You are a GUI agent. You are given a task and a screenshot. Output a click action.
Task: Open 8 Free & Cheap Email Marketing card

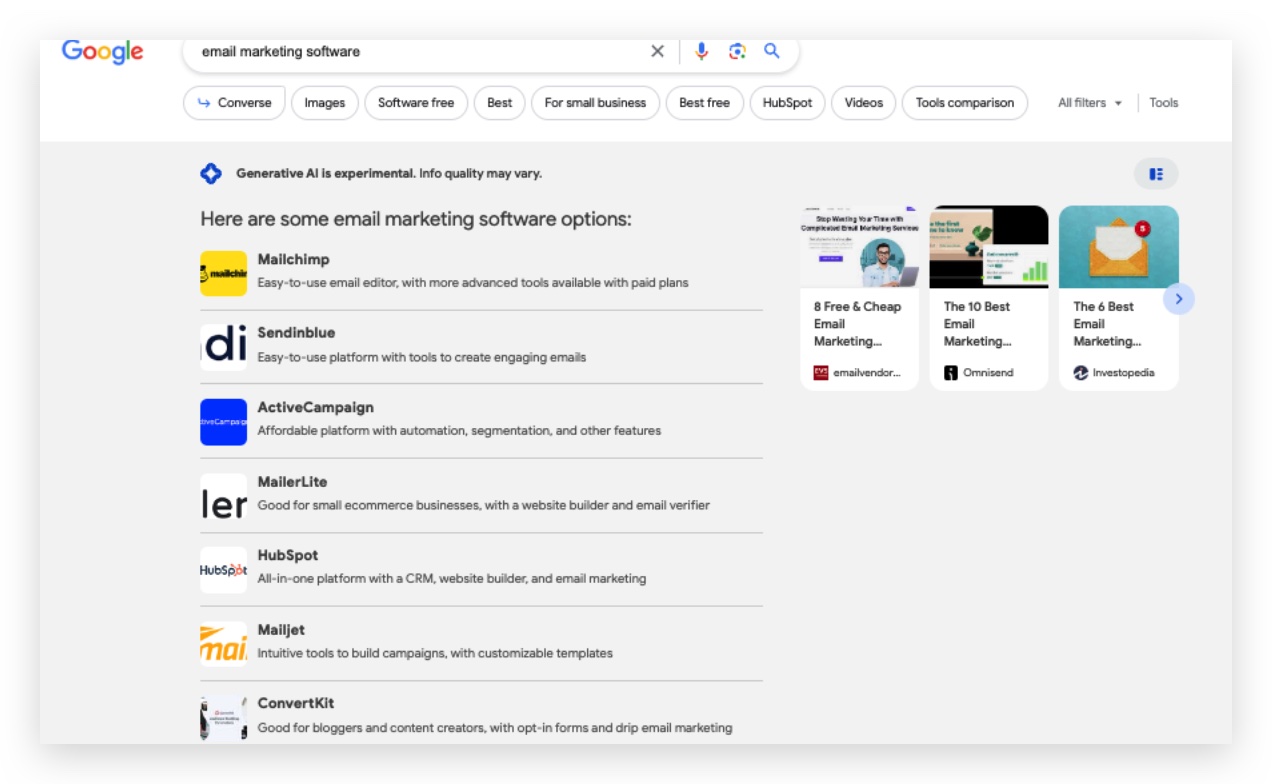pos(859,297)
